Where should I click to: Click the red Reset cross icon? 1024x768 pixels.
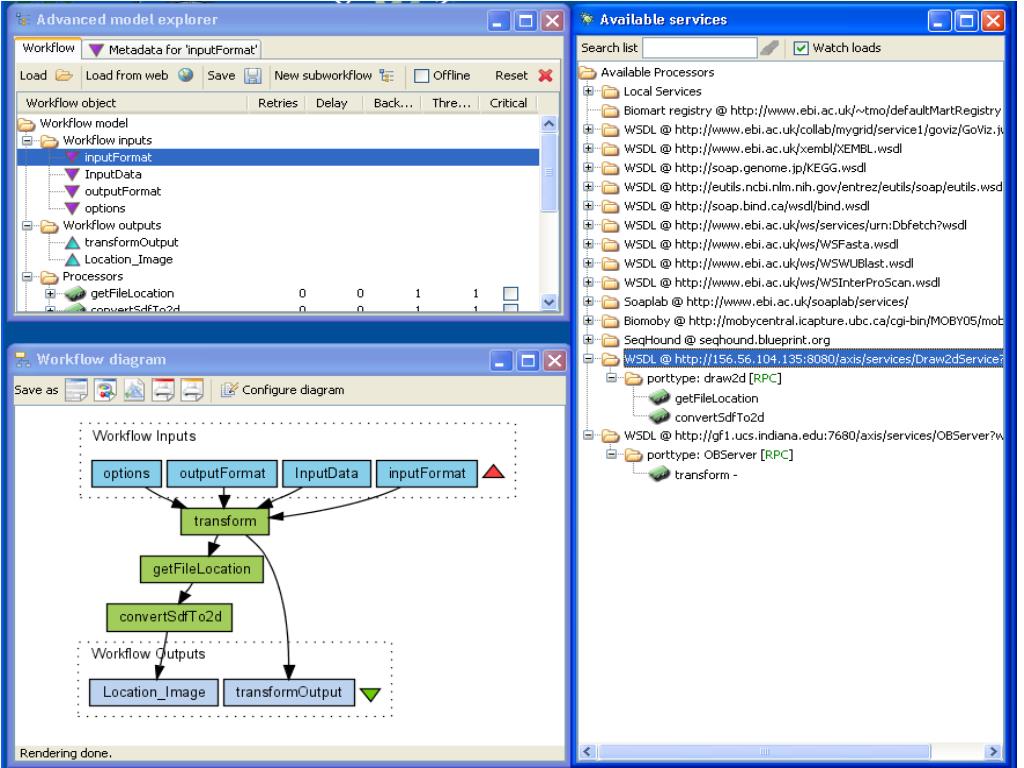coord(545,75)
